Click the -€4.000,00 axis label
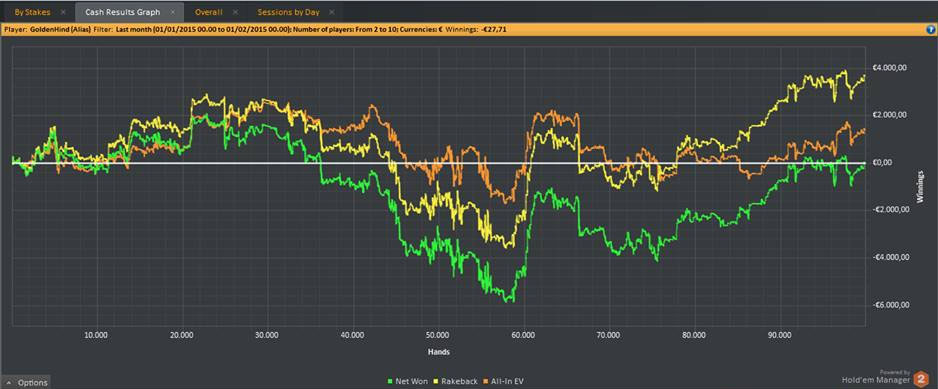 pyautogui.click(x=890, y=258)
